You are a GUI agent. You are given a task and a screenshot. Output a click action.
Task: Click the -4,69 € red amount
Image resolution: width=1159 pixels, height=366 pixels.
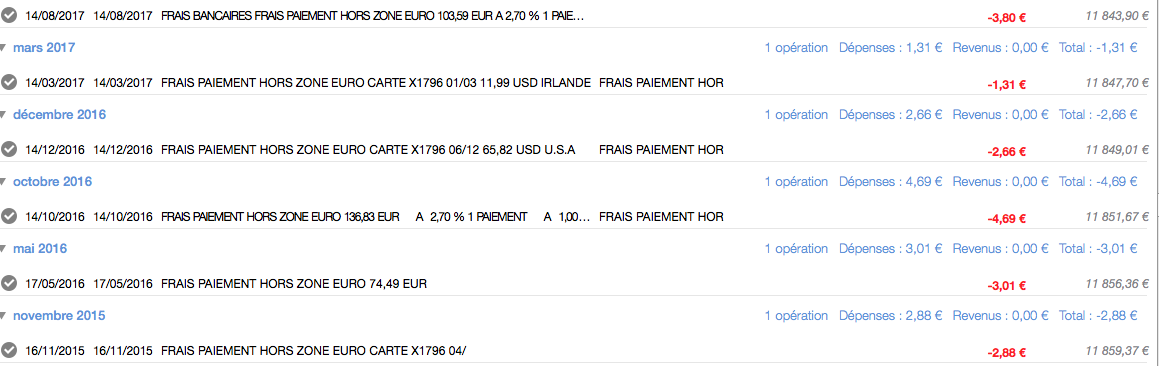1007,219
